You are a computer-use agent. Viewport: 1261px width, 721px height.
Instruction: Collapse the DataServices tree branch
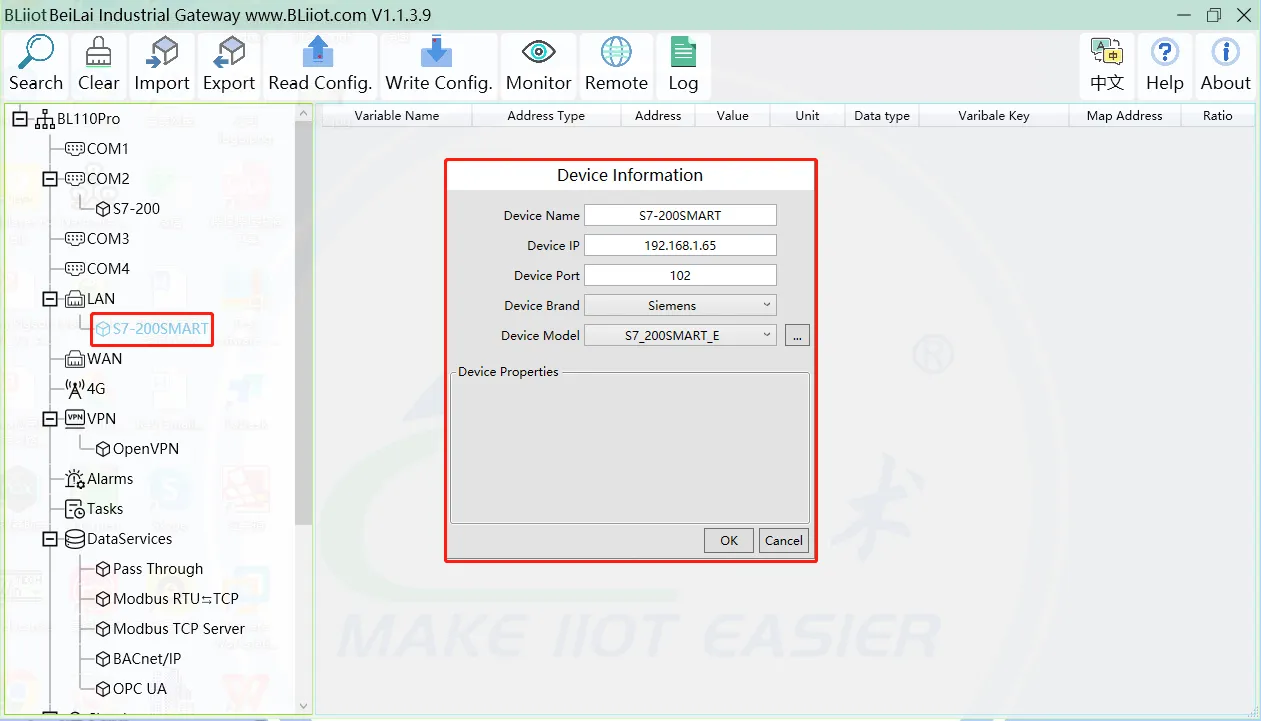point(50,539)
